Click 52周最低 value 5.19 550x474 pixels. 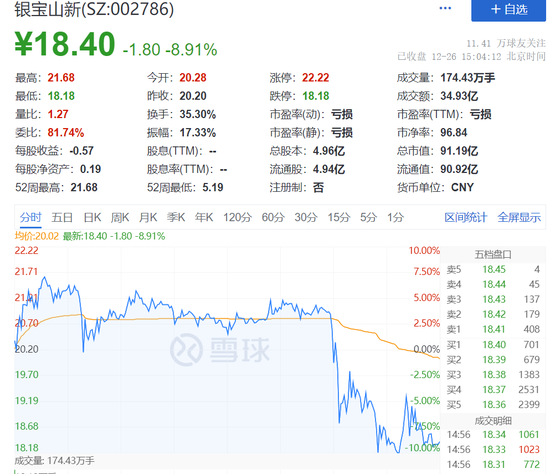pos(213,187)
